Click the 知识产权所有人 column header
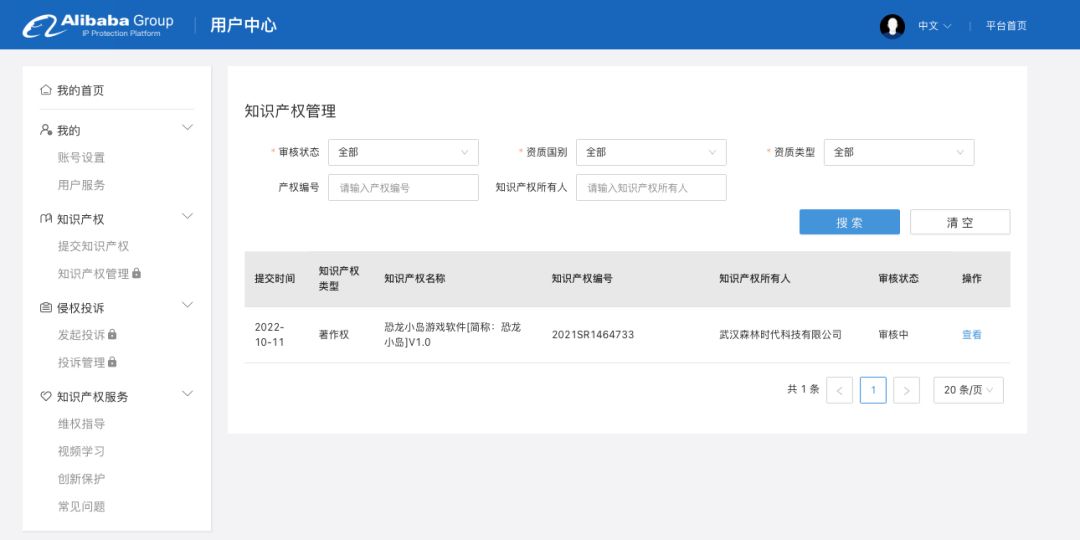The height and width of the screenshot is (540, 1080). [755, 279]
